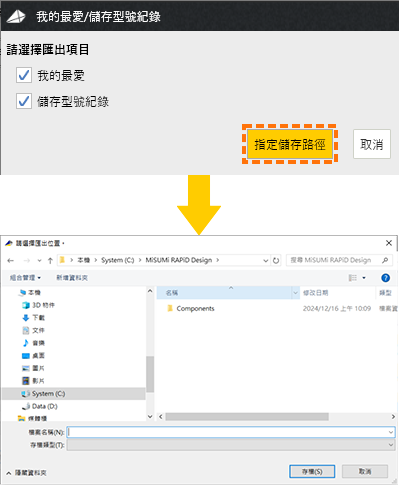The height and width of the screenshot is (485, 399).
Task: Sort by the 名稱 column header
Action: point(224,293)
